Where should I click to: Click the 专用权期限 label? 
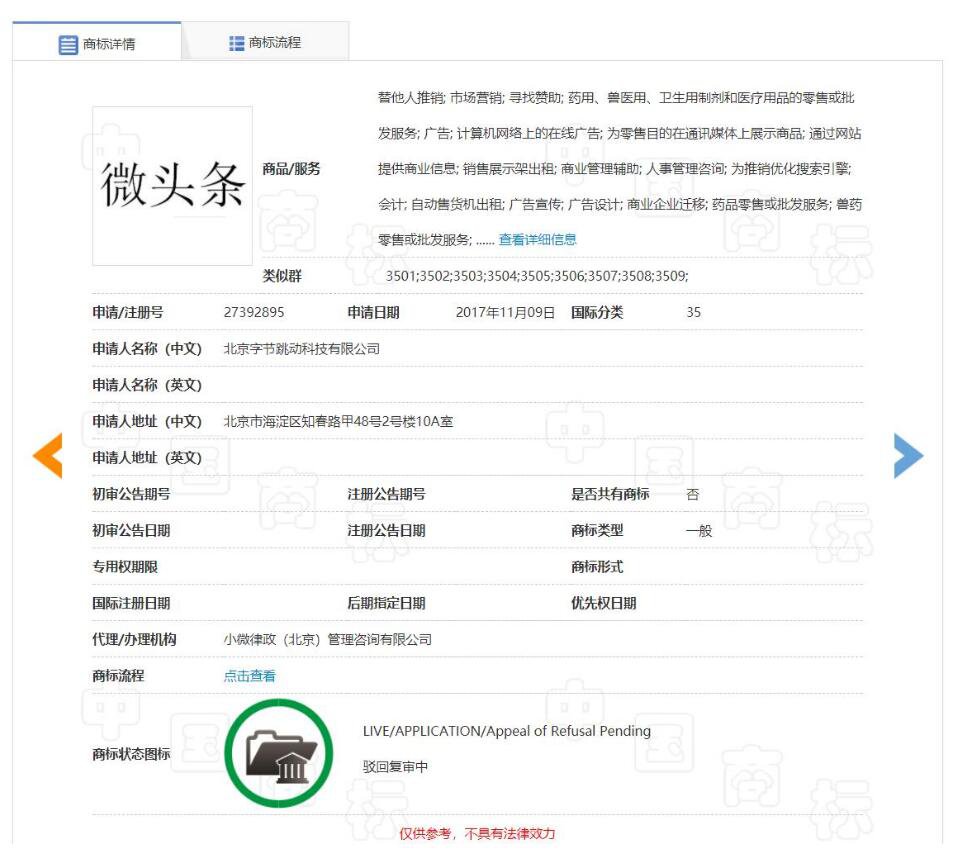pyautogui.click(x=125, y=567)
